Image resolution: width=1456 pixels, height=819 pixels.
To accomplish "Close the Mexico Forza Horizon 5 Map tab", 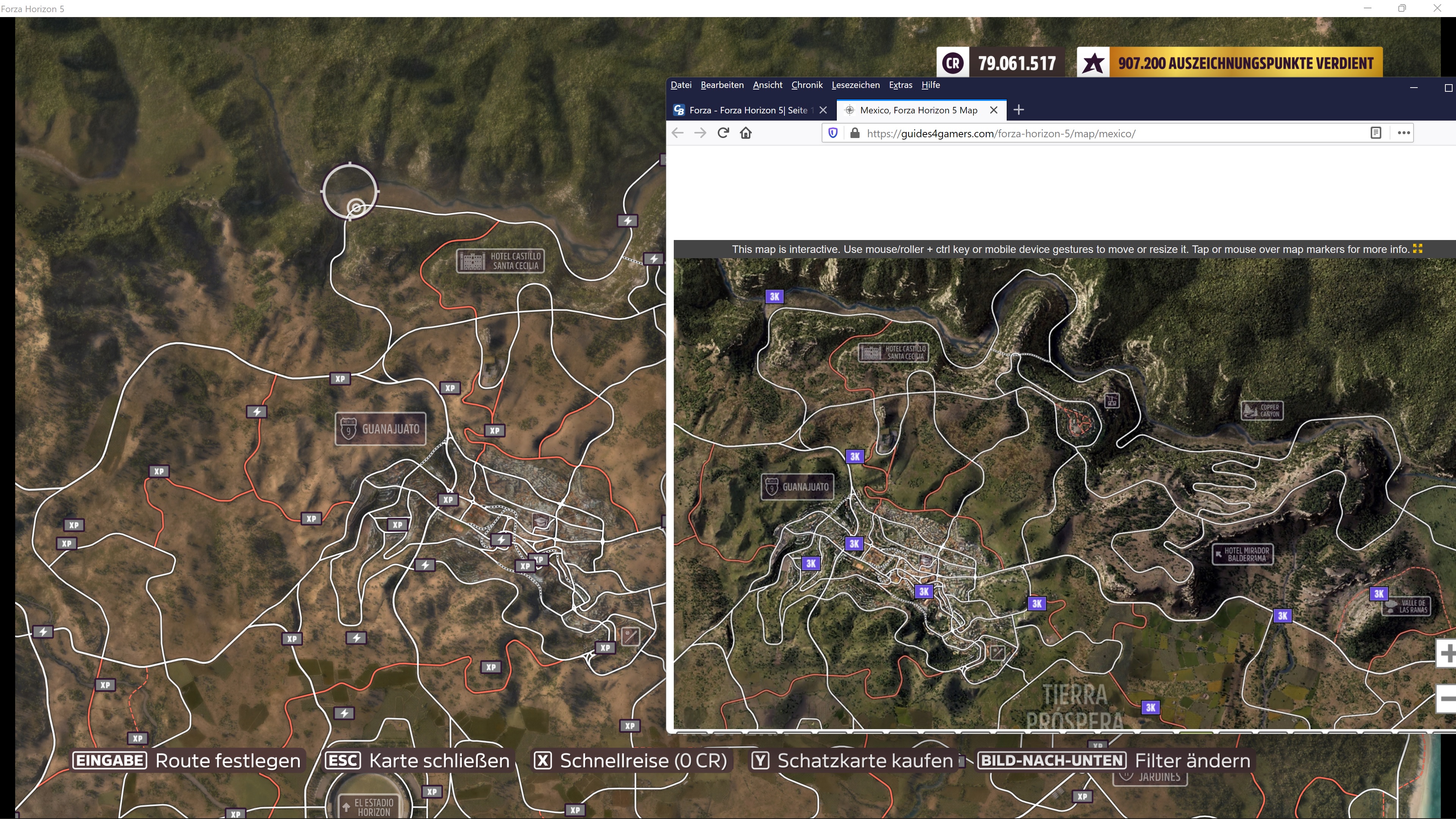I will (x=994, y=110).
